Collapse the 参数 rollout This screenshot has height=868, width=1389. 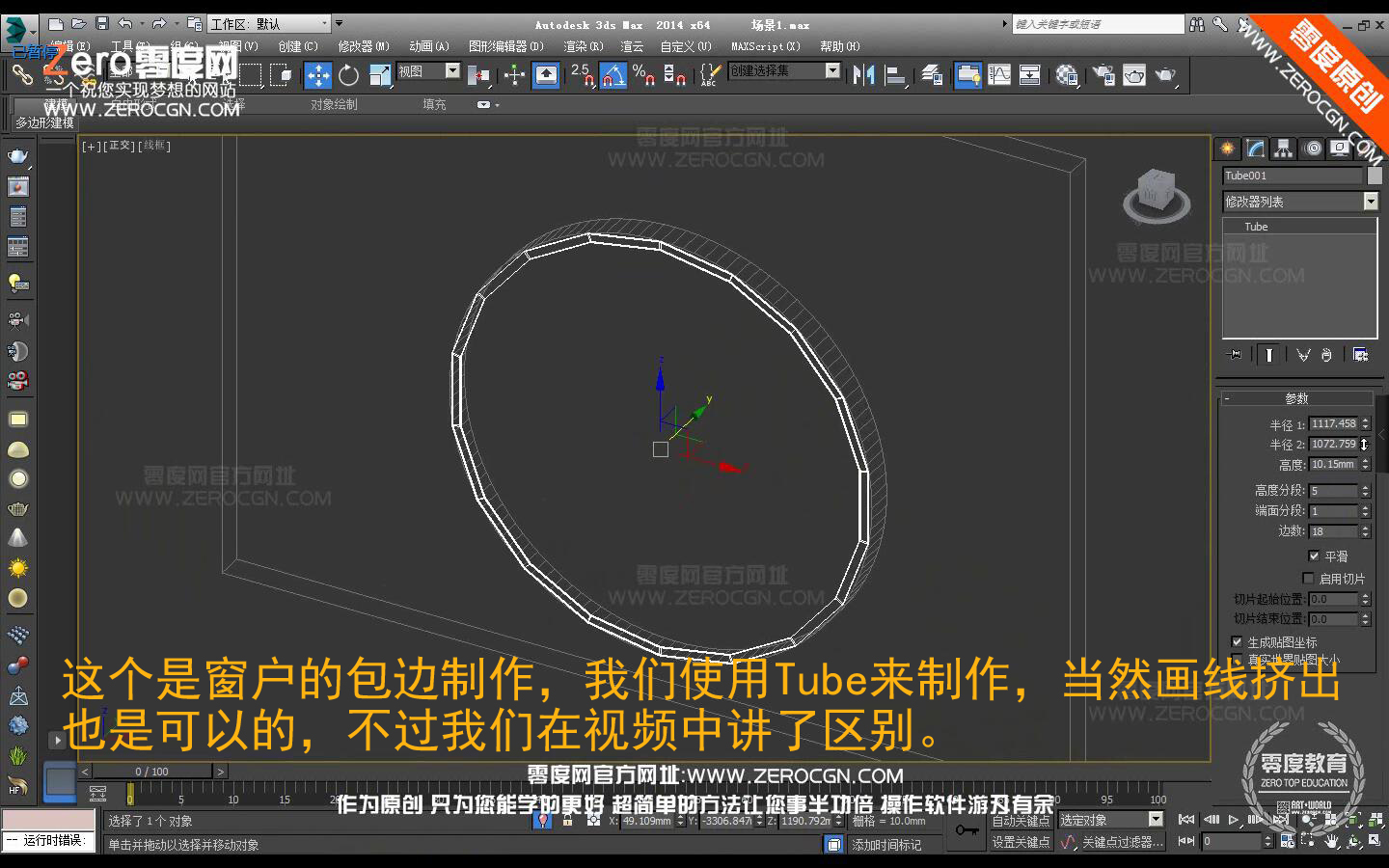point(1296,398)
